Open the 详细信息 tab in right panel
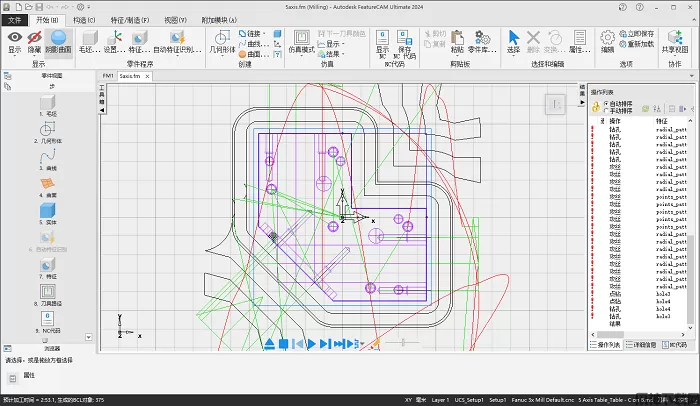This screenshot has width=700, height=406. pos(640,344)
